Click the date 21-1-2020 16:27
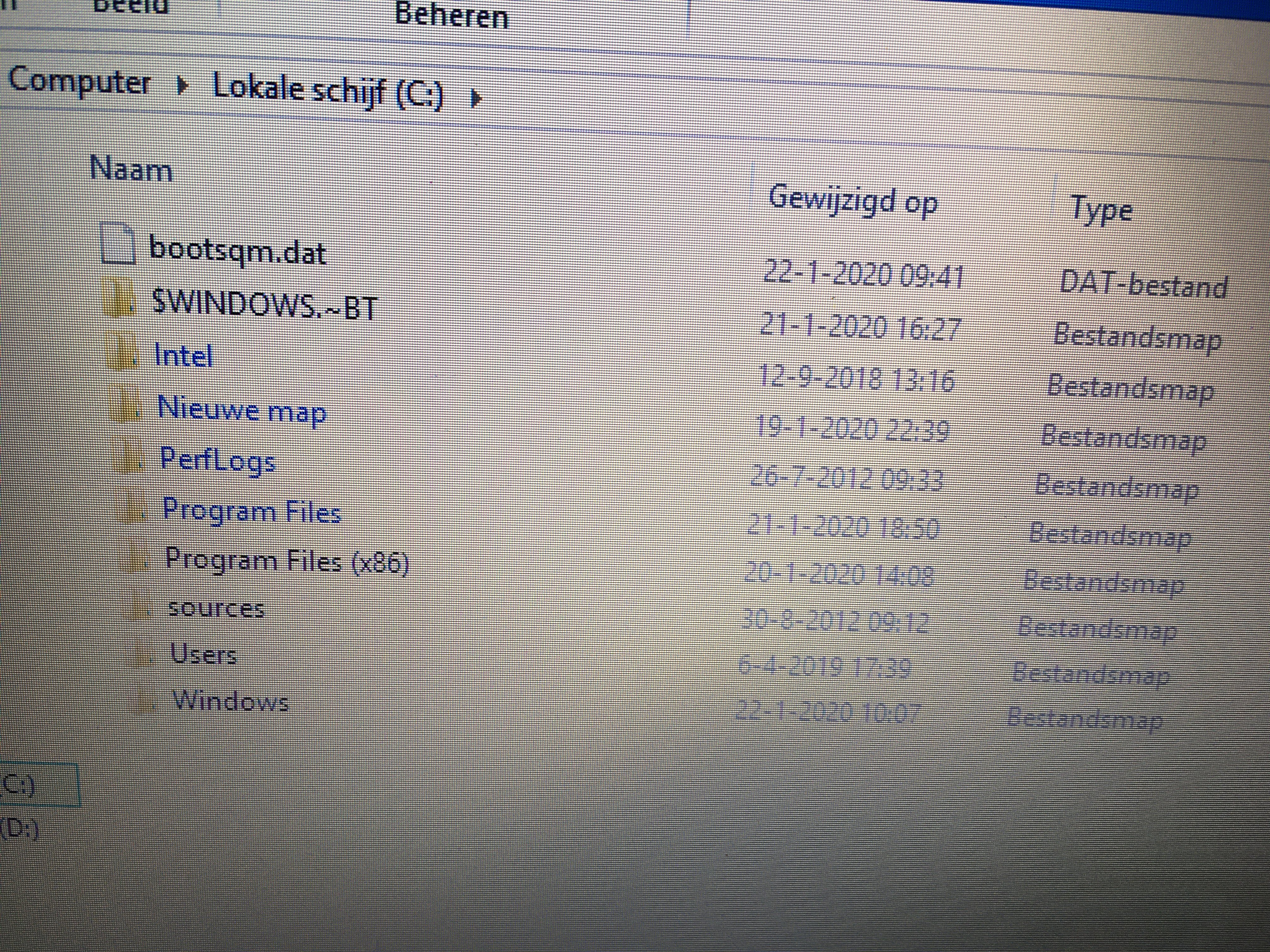 [x=860, y=326]
